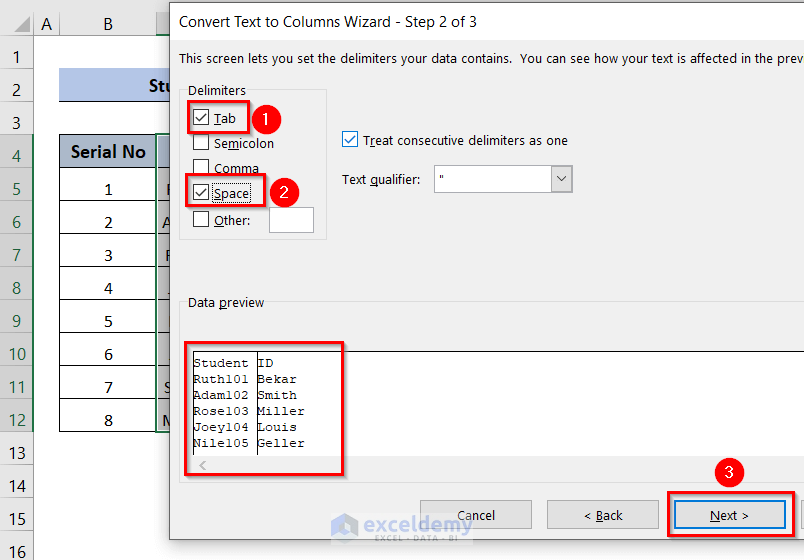Select row 5 header
This screenshot has width=804, height=560.
[x=17, y=189]
